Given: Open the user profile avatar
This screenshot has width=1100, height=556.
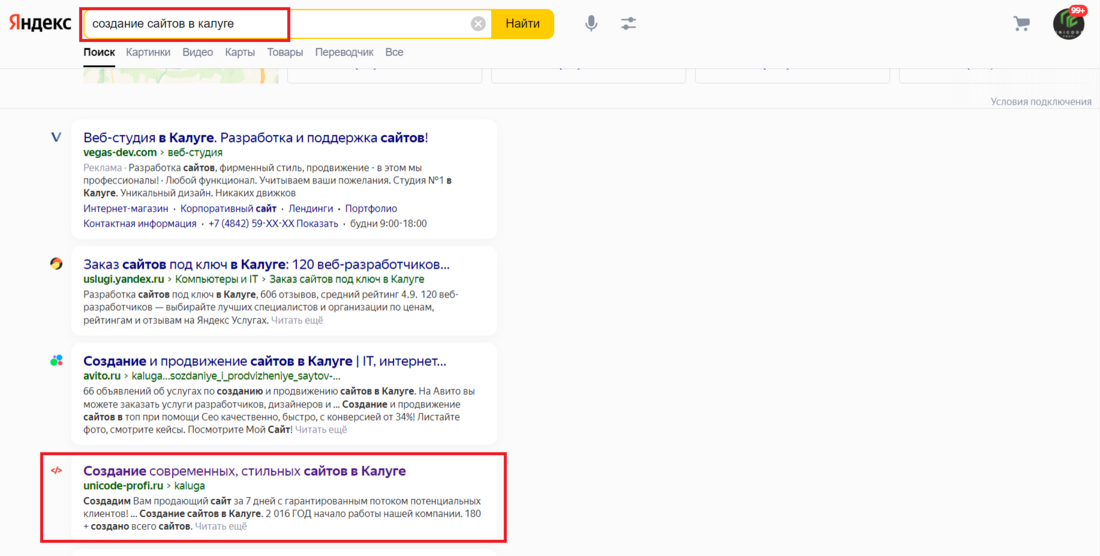Looking at the screenshot, I should (1068, 24).
